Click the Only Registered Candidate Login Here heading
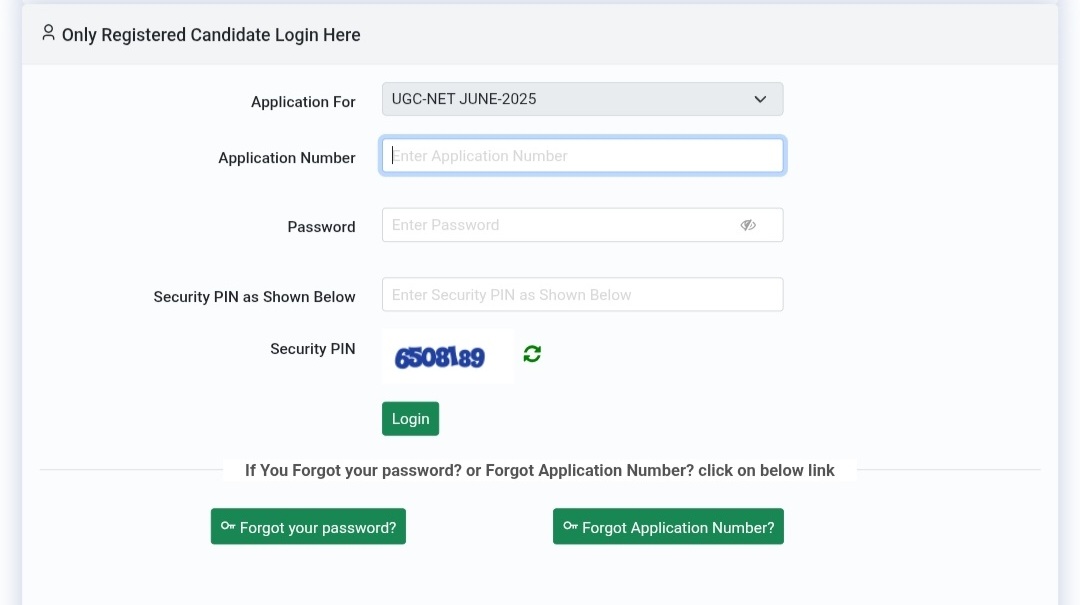The height and width of the screenshot is (605, 1080). tap(211, 35)
